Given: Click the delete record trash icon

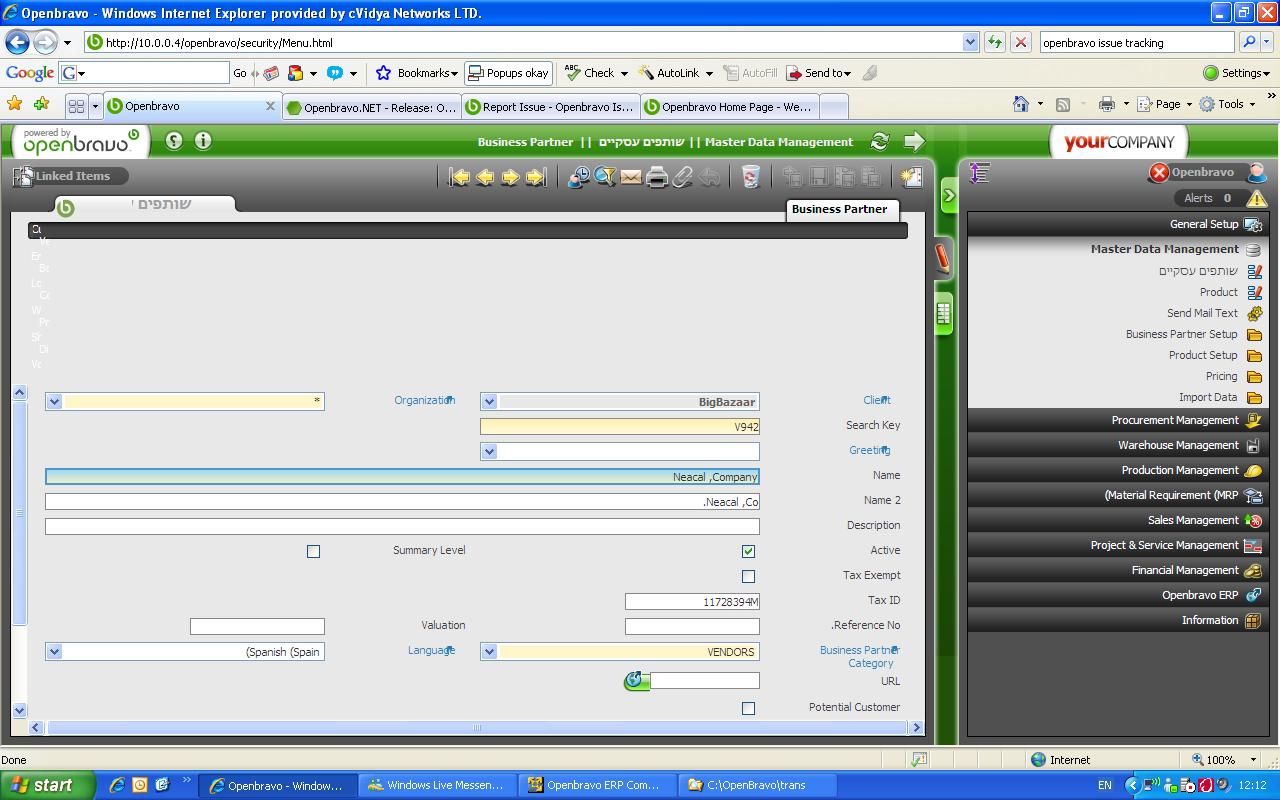Looking at the screenshot, I should click(x=750, y=177).
